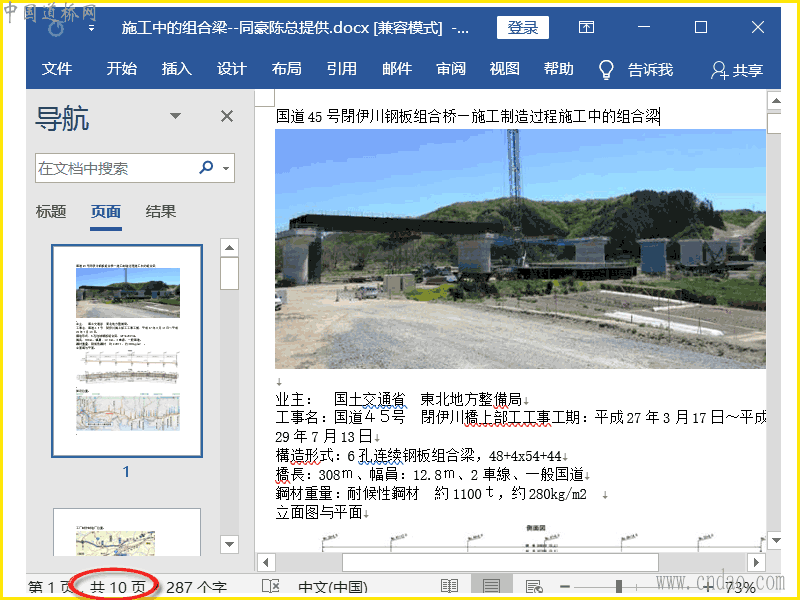This screenshot has width=800, height=600.
Task: Click the horizontal scrollbar thumb
Action: coord(500,563)
